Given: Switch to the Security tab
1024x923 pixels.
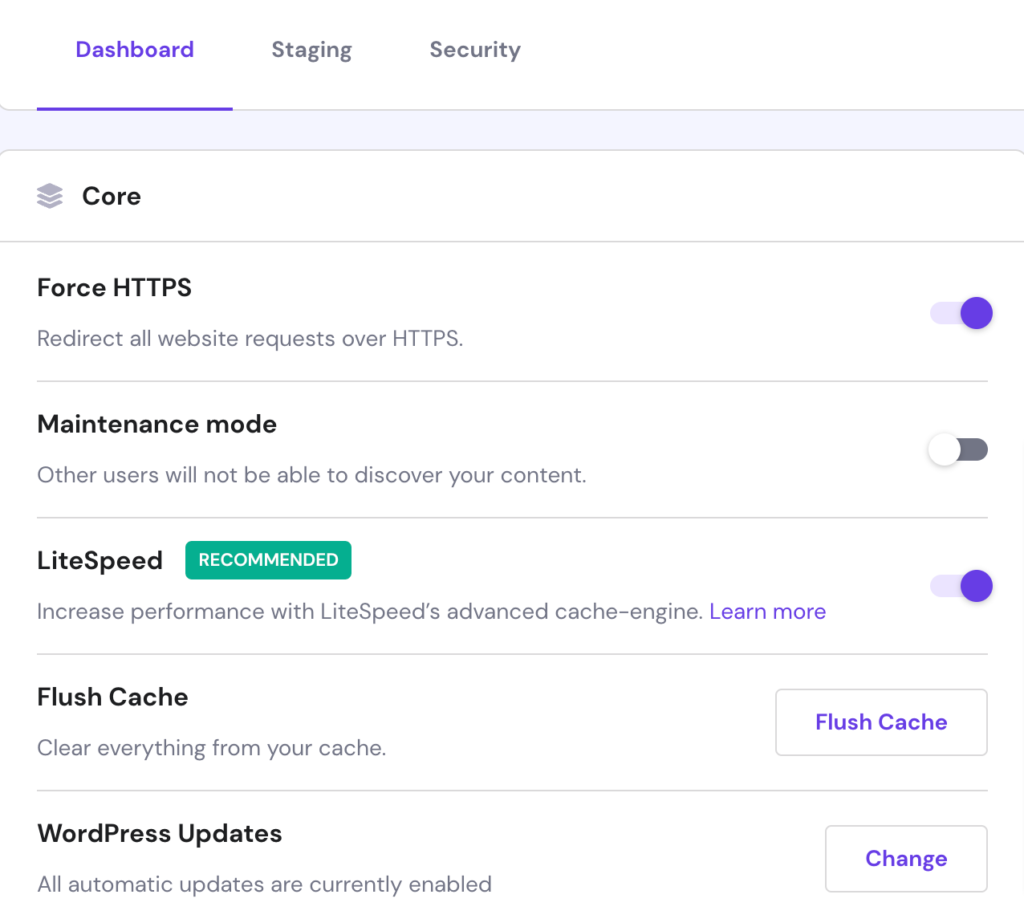Looking at the screenshot, I should [x=475, y=50].
